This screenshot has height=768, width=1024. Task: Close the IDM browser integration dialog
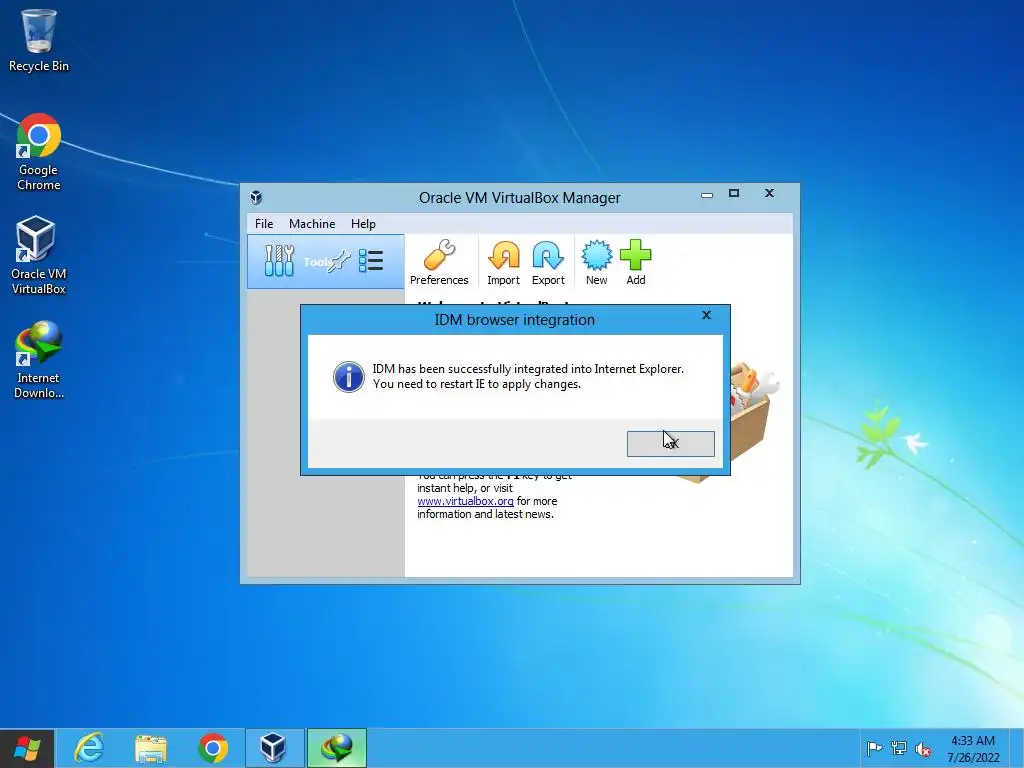706,315
